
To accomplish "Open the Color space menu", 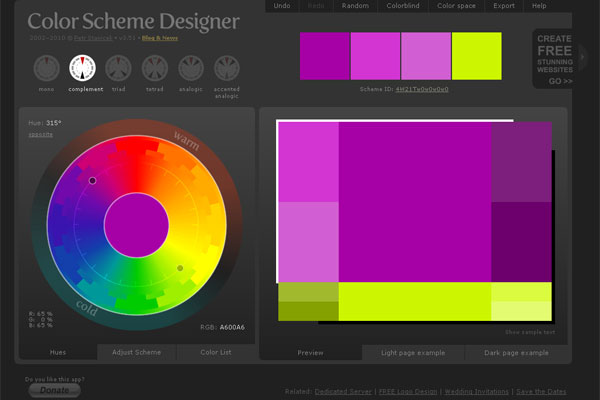I will point(456,6).
